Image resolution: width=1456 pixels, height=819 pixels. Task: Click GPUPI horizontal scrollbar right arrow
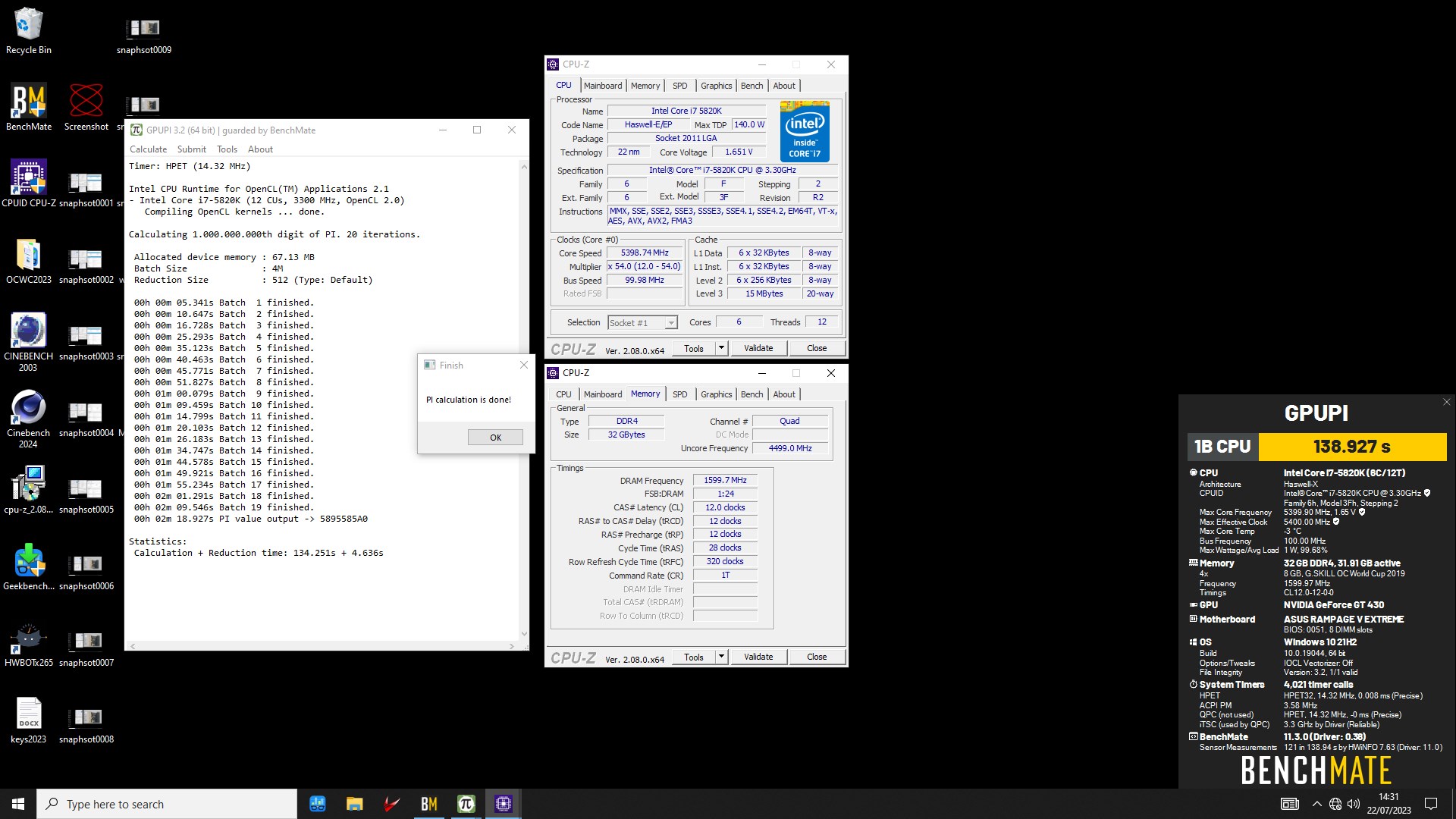pos(512,646)
